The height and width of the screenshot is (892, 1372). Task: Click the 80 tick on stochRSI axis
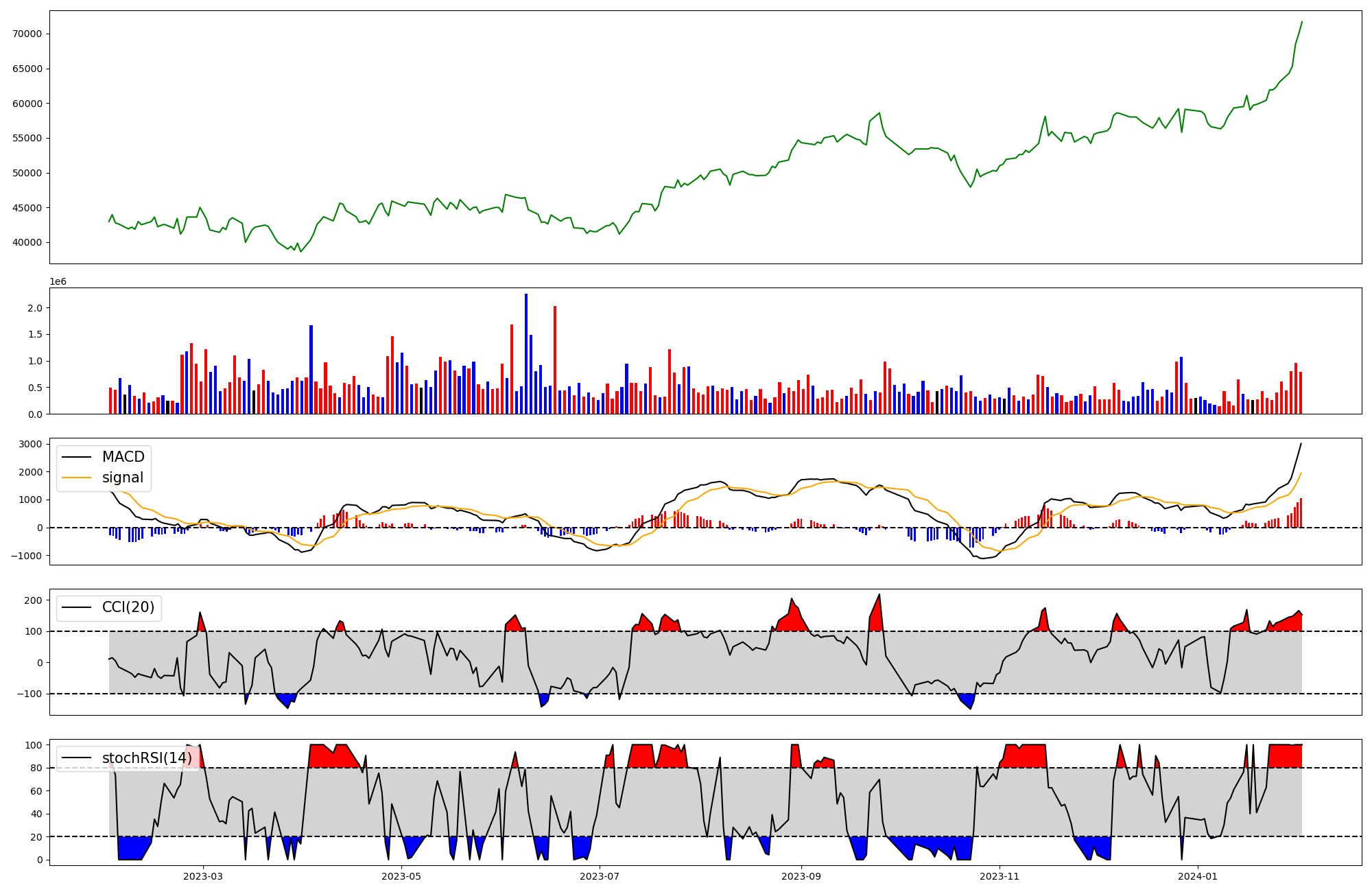coord(36,768)
